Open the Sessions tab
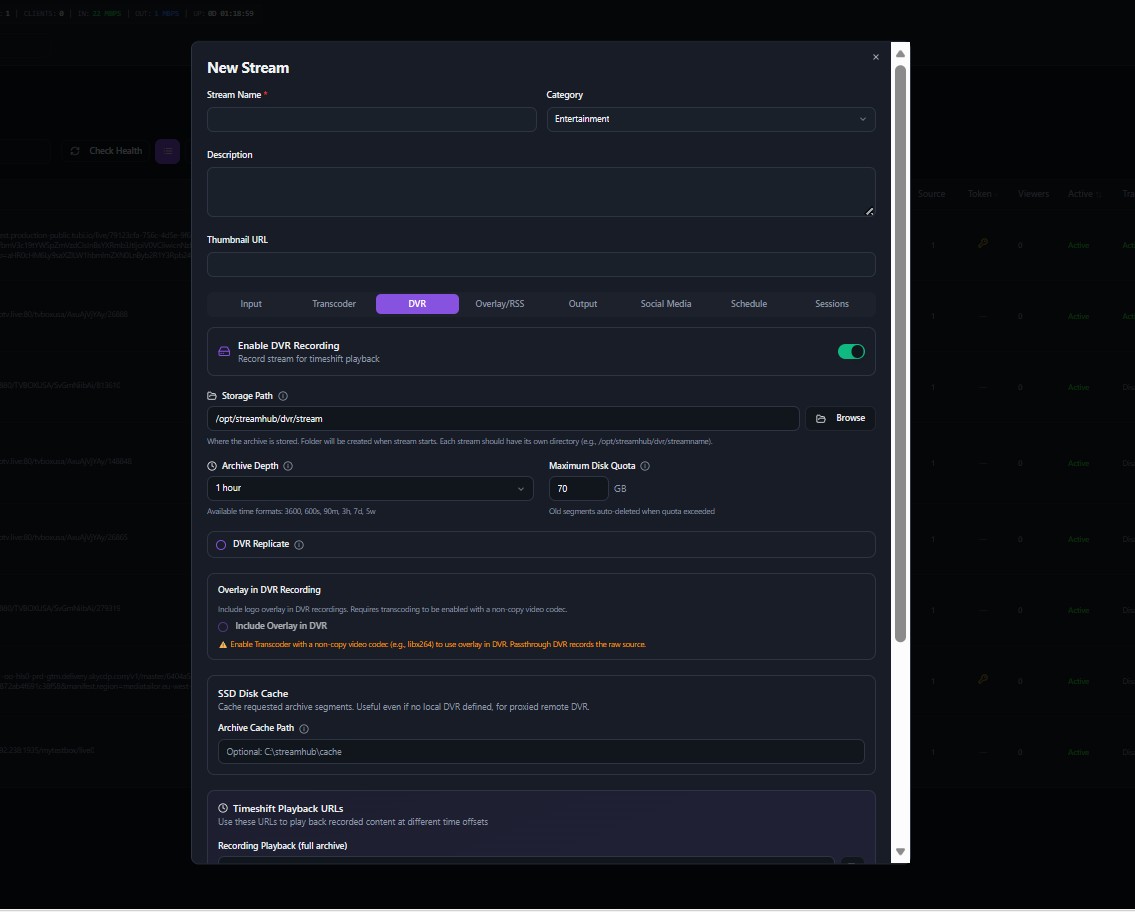The width and height of the screenshot is (1135, 912). (x=832, y=304)
